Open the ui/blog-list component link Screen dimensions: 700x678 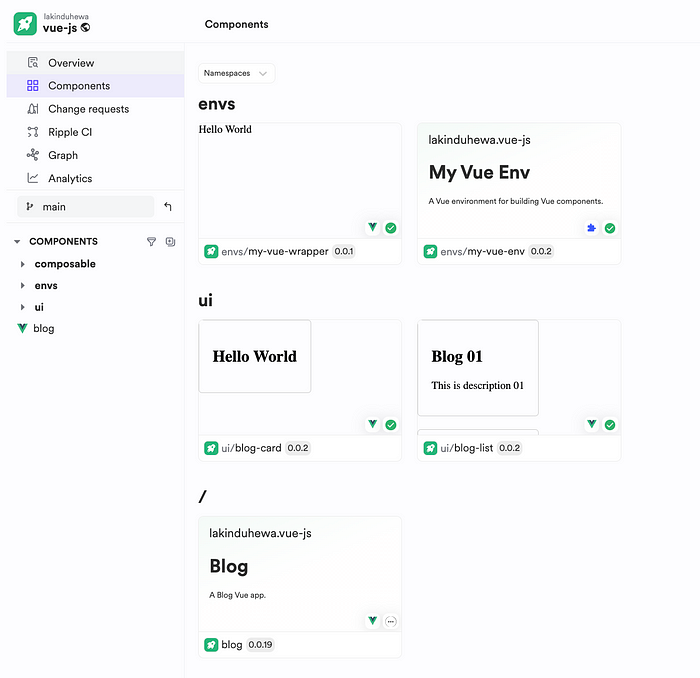tap(467, 448)
